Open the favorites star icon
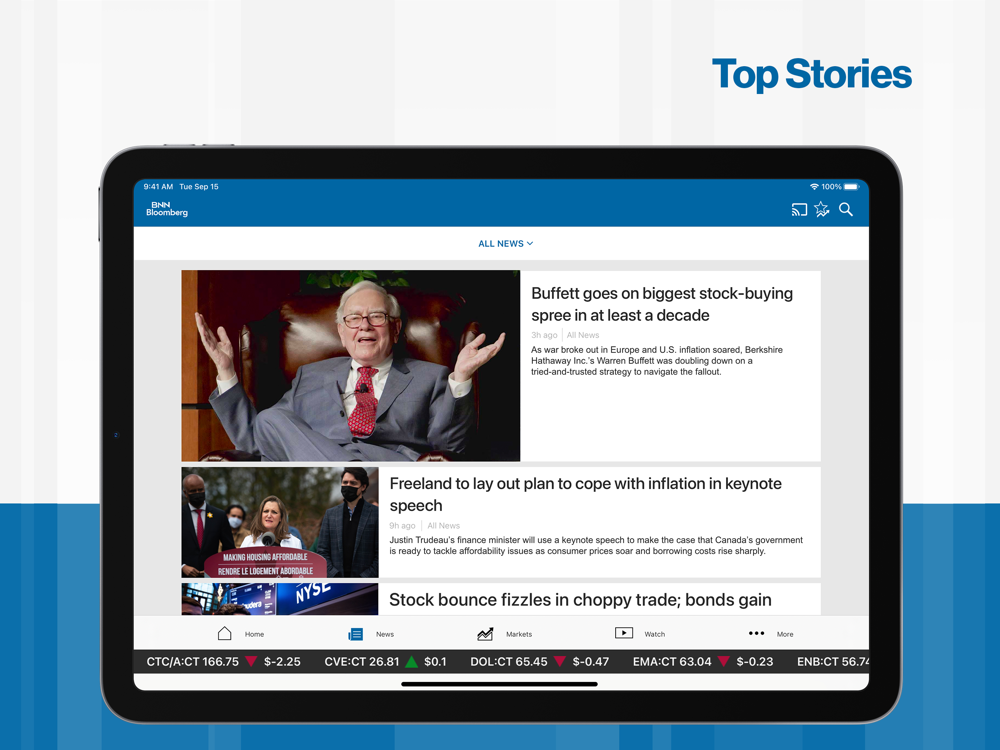 822,209
